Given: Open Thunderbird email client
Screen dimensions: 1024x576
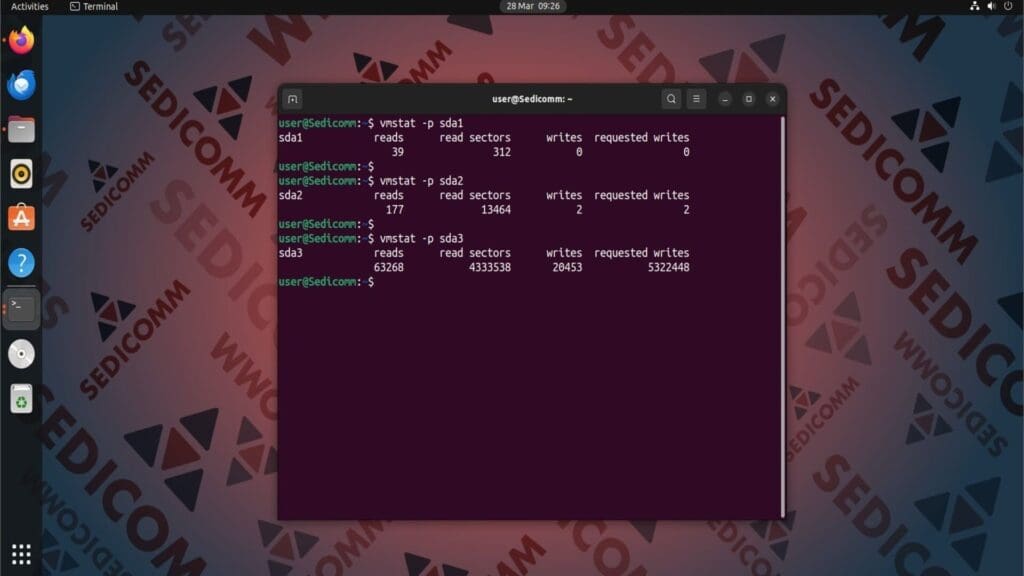Looking at the screenshot, I should coord(20,85).
